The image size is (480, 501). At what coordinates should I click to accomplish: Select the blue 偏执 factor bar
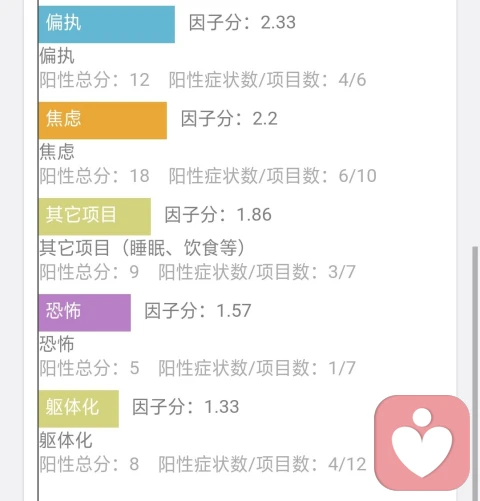pos(107,24)
